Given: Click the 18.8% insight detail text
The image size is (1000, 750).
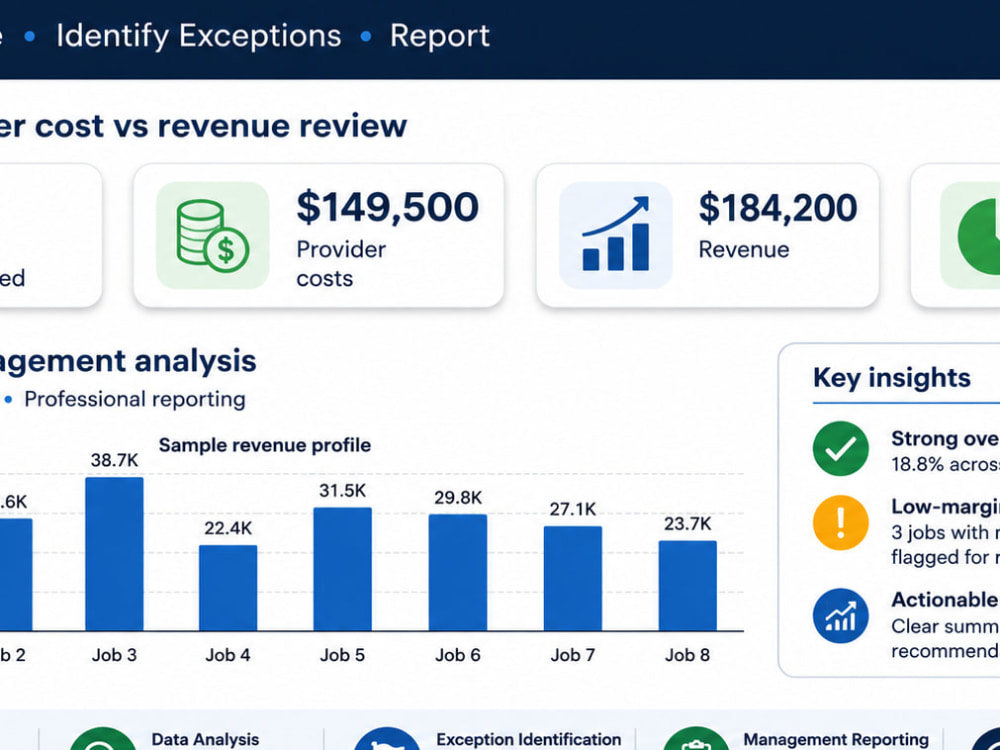Looking at the screenshot, I should tap(945, 464).
